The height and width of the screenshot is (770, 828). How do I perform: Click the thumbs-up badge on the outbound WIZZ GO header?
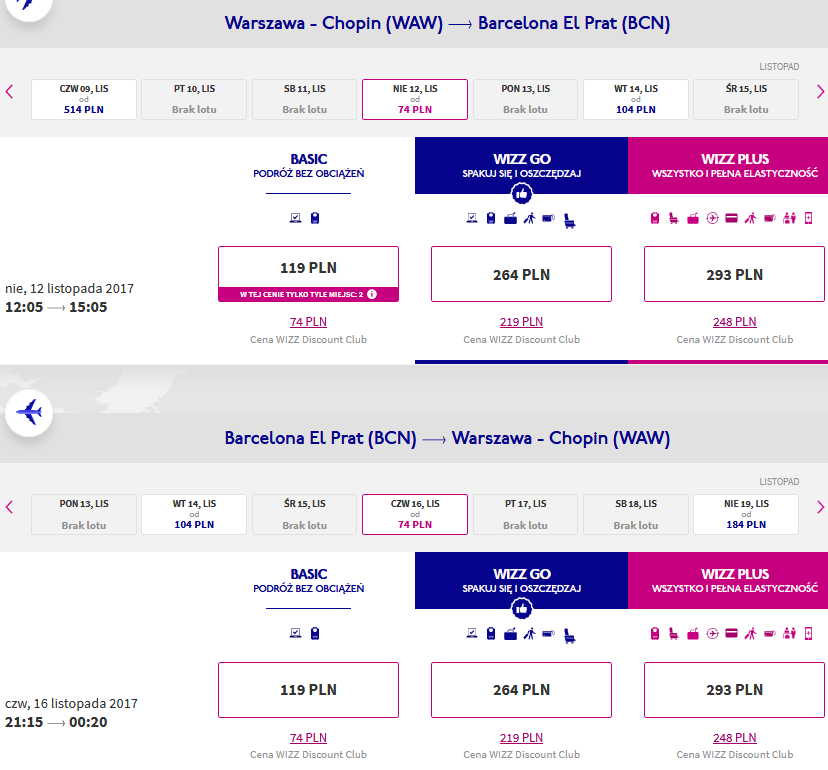tap(522, 194)
